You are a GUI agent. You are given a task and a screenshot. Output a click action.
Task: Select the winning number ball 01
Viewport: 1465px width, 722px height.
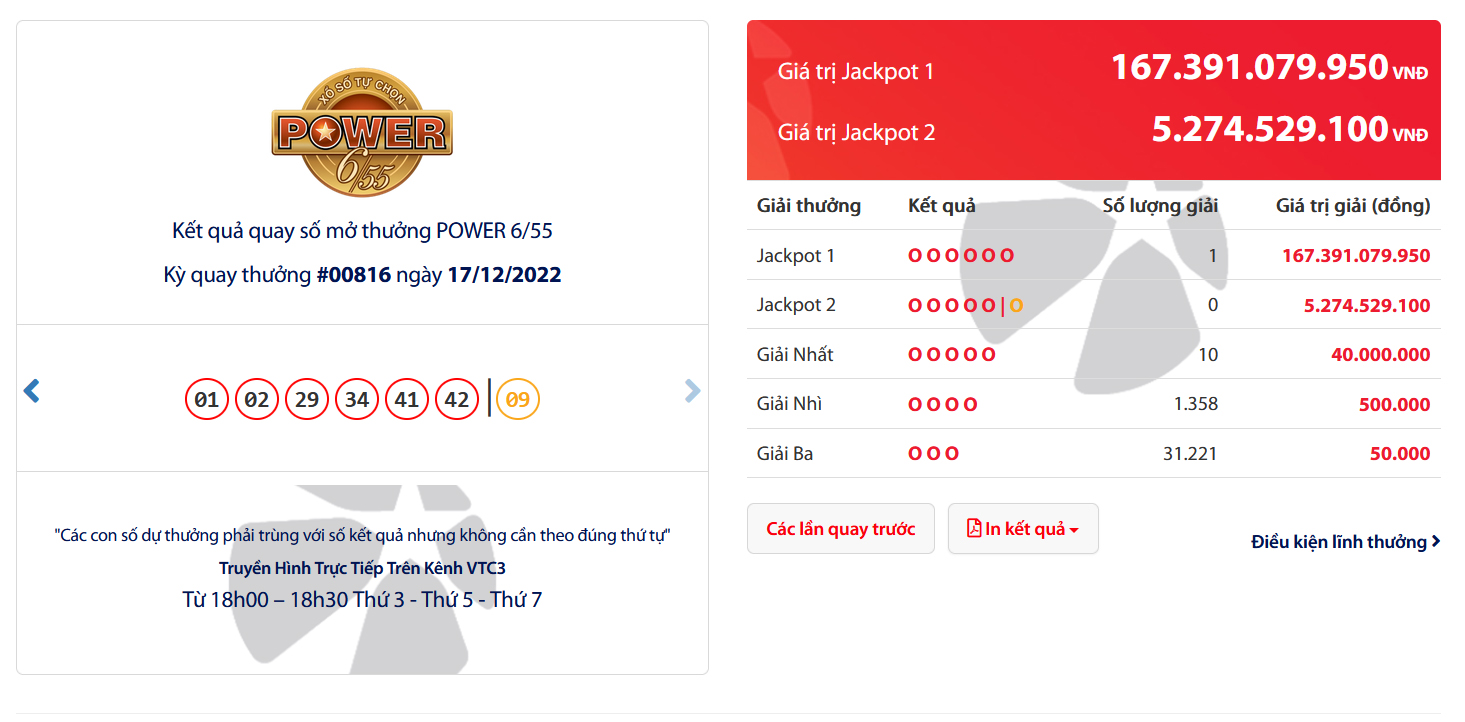(207, 399)
